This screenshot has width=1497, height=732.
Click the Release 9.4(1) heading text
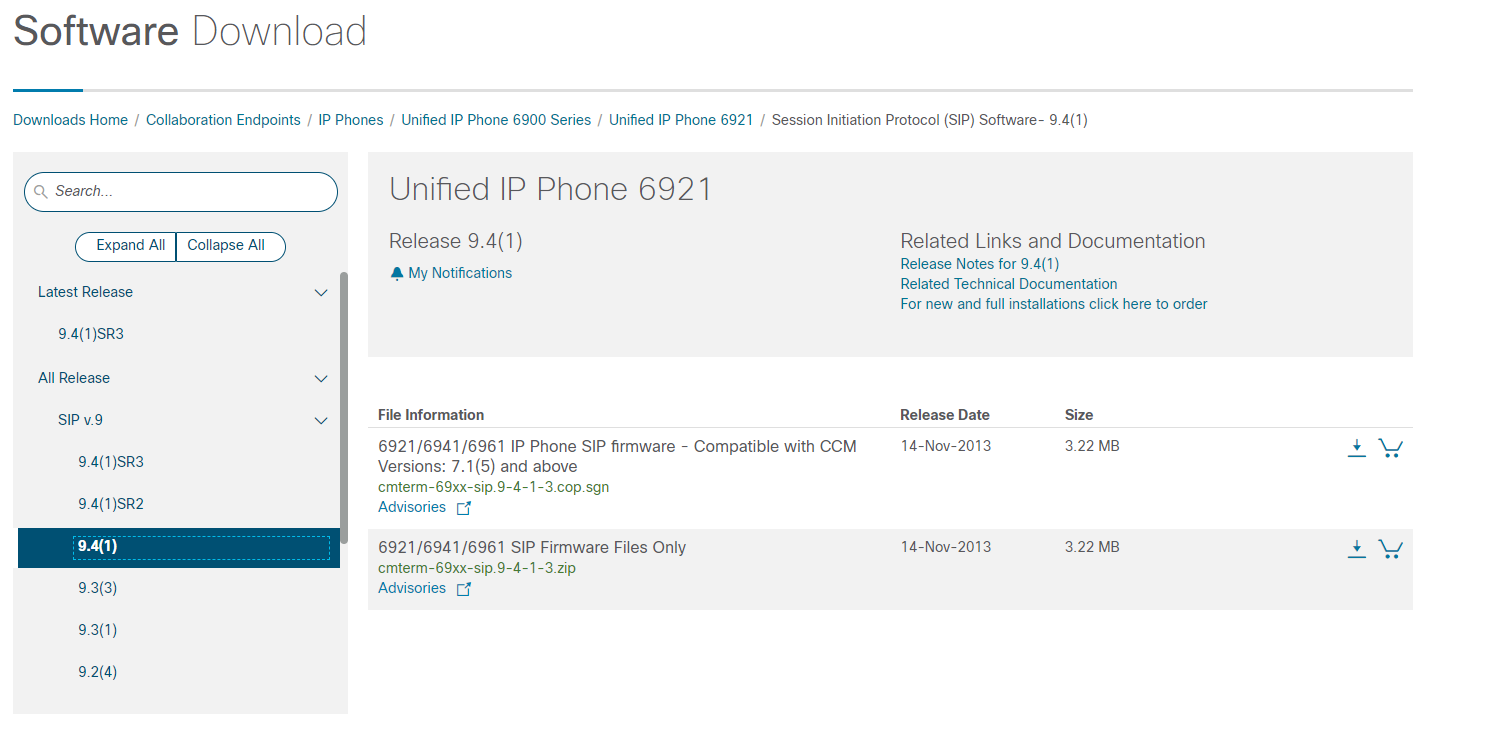456,241
